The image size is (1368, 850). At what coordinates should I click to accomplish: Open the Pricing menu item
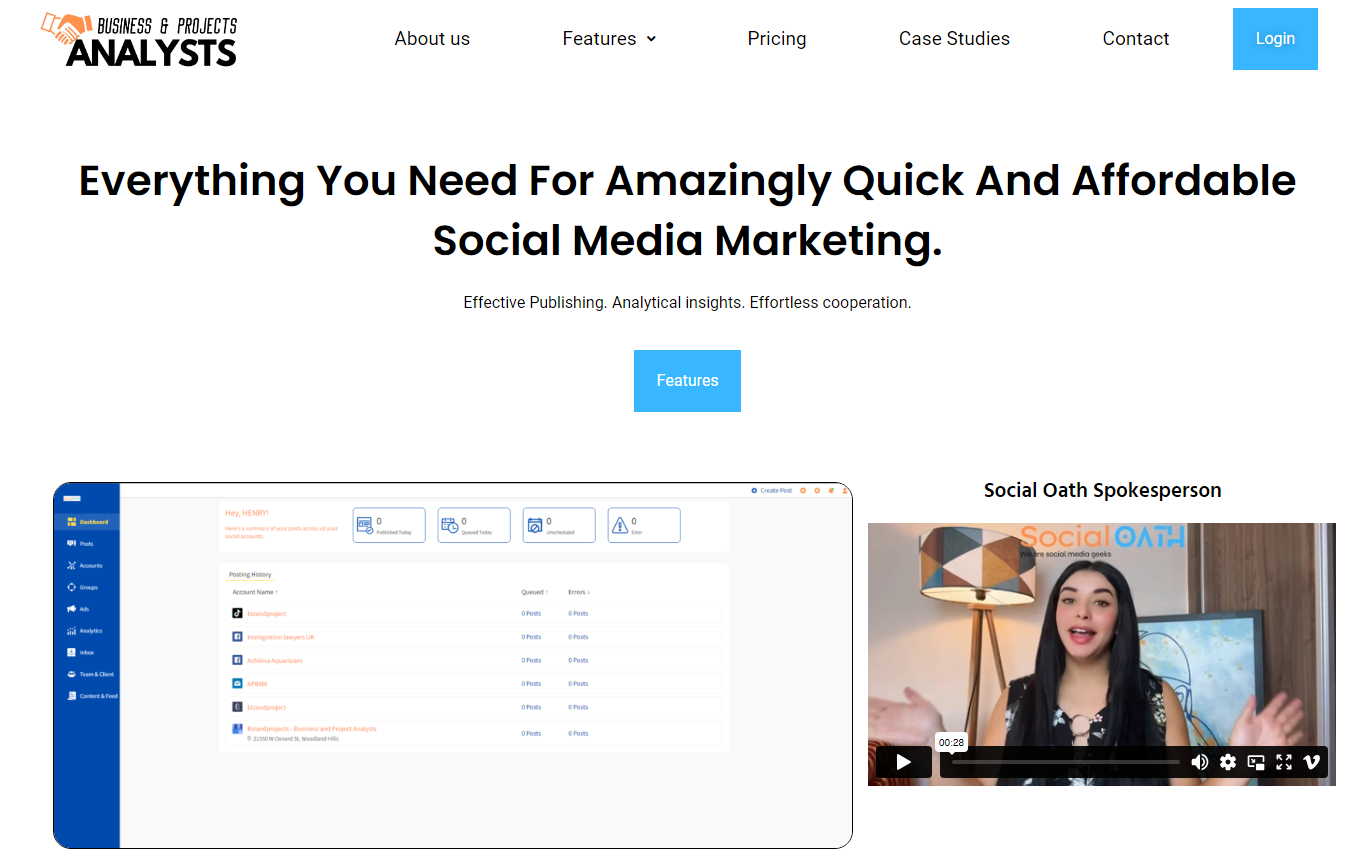pyautogui.click(x=777, y=38)
